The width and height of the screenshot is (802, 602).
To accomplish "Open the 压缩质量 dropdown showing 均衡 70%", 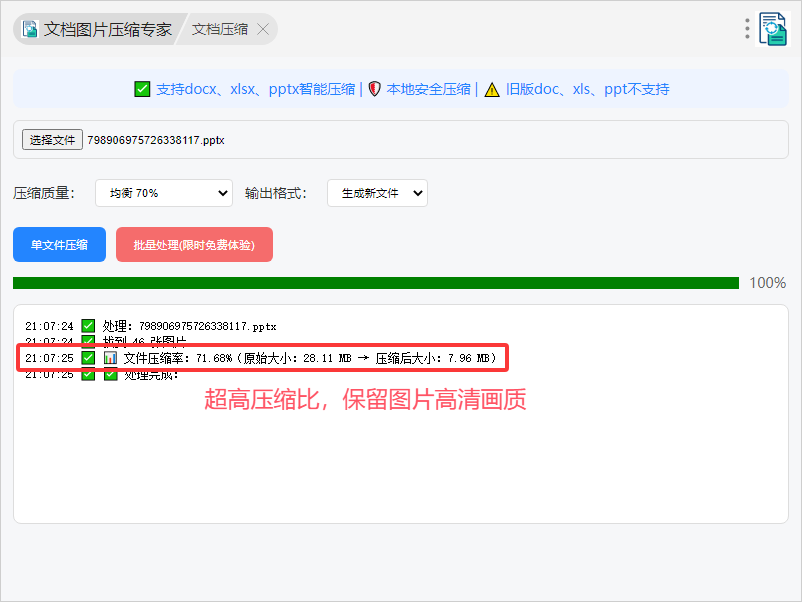I will tap(164, 193).
